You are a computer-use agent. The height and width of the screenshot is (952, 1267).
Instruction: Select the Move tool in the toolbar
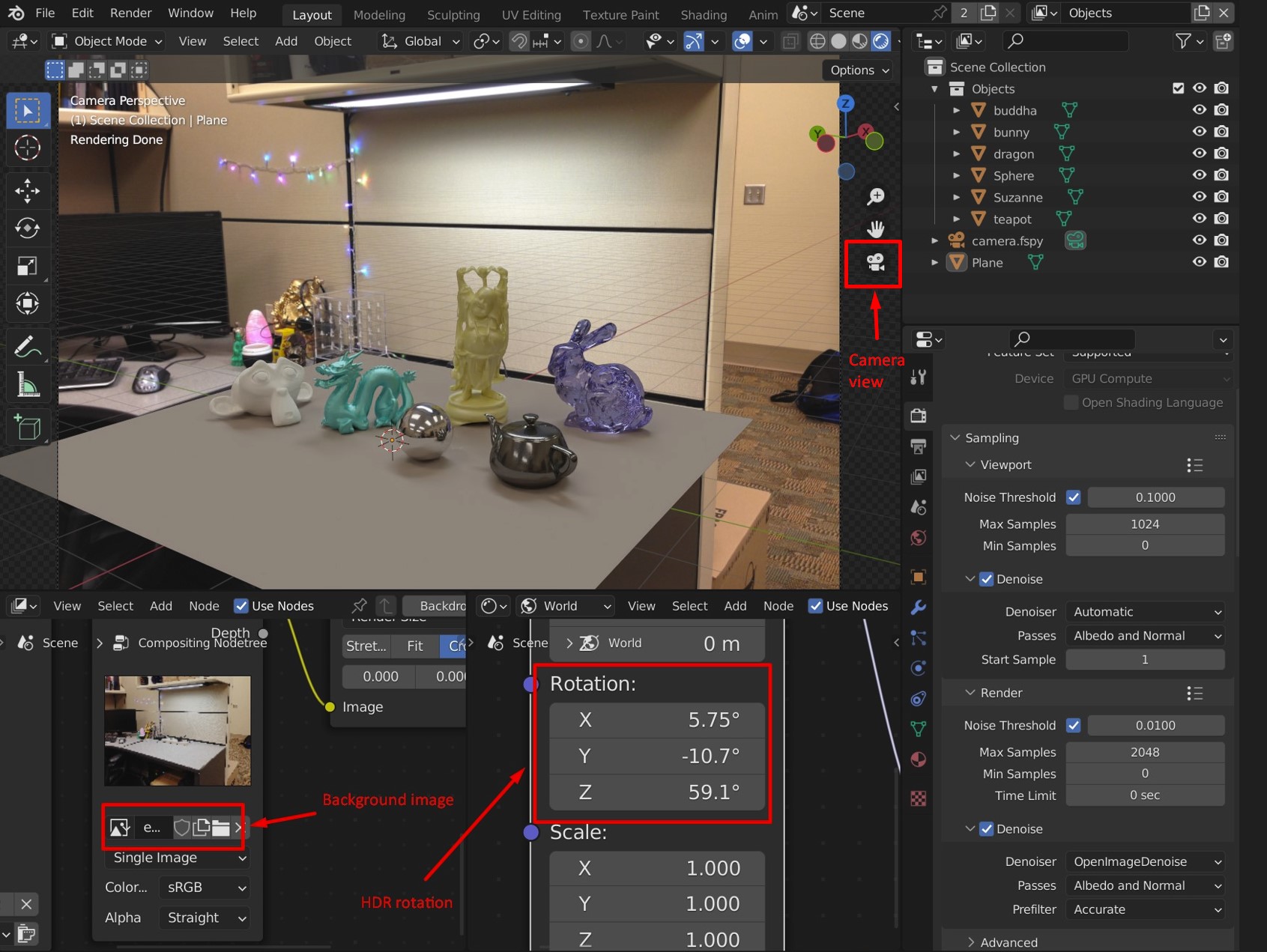[x=28, y=190]
